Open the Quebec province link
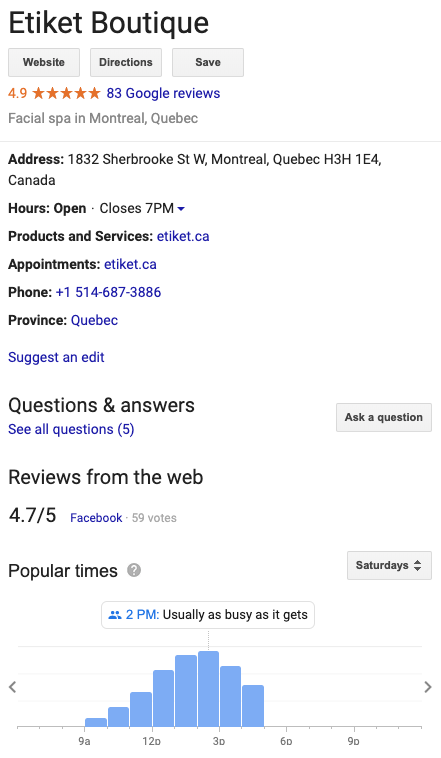The width and height of the screenshot is (441, 758). tap(94, 320)
